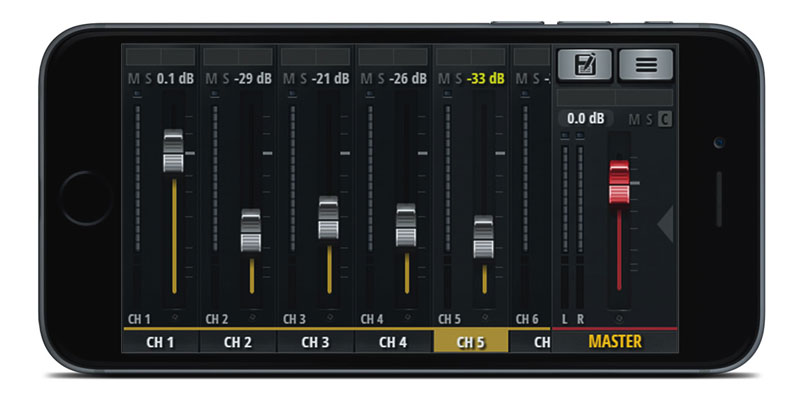Image resolution: width=800 pixels, height=401 pixels.
Task: Click the CH 4 fader knob
Action: 406,225
